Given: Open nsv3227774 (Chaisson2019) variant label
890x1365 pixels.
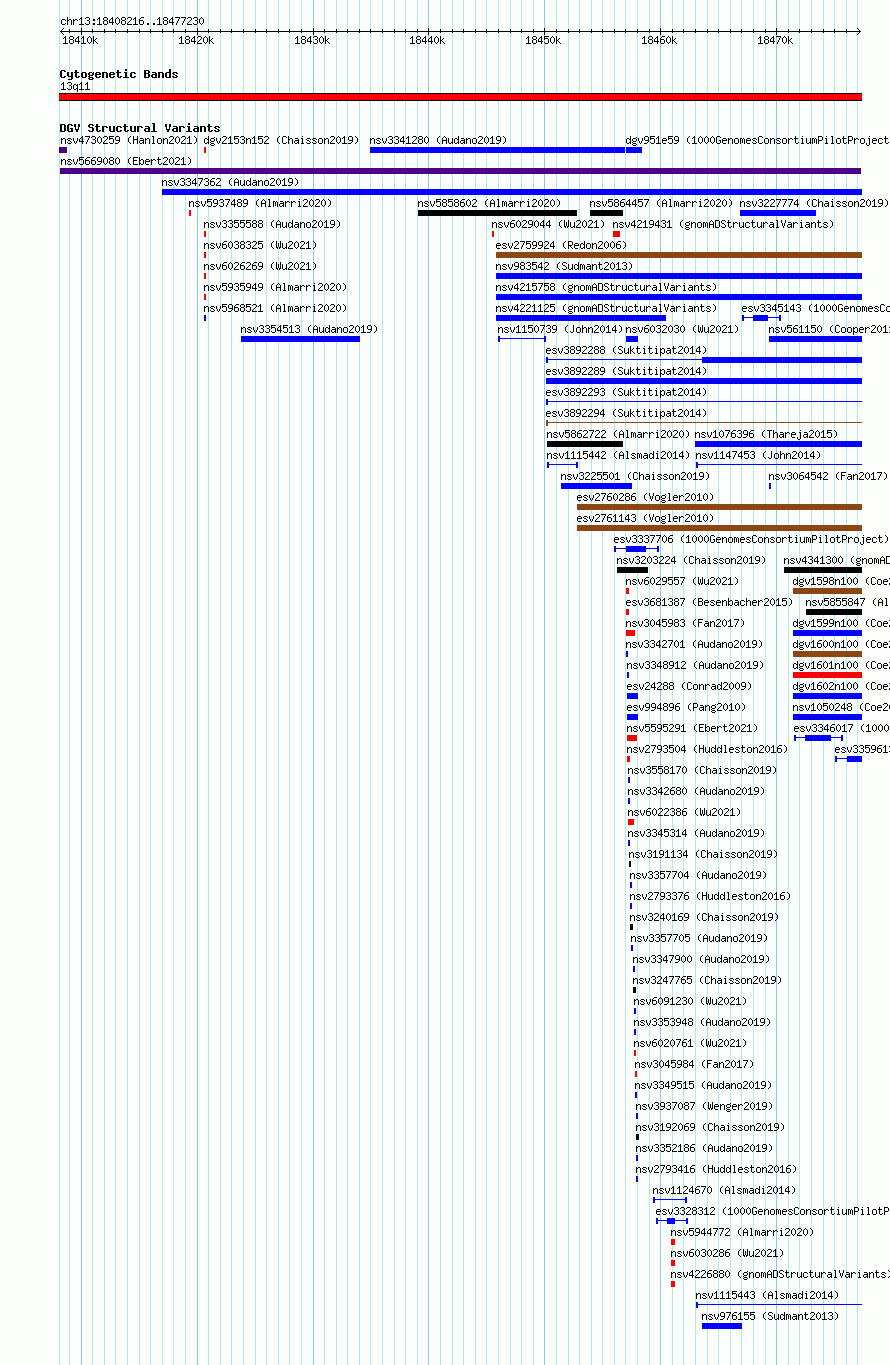Looking at the screenshot, I should click(814, 203).
